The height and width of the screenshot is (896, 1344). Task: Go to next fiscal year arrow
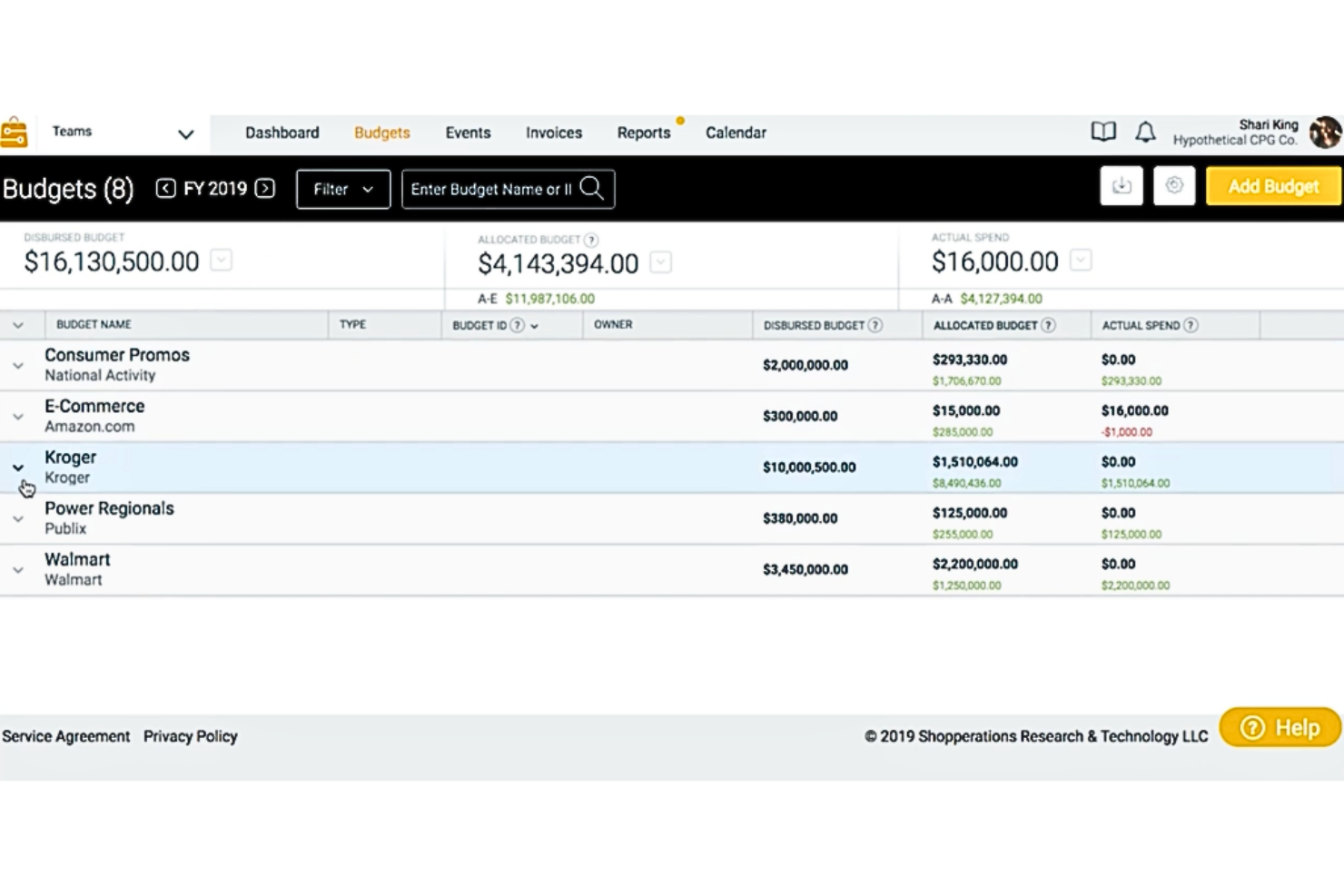[265, 188]
